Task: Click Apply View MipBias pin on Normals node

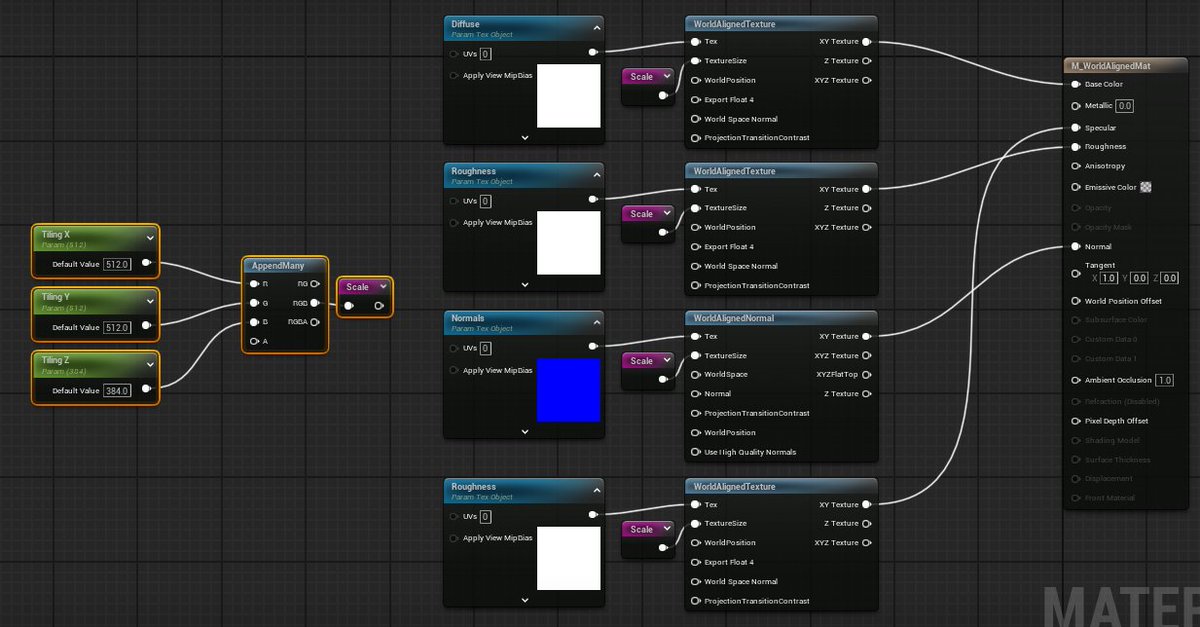Action: coord(455,370)
